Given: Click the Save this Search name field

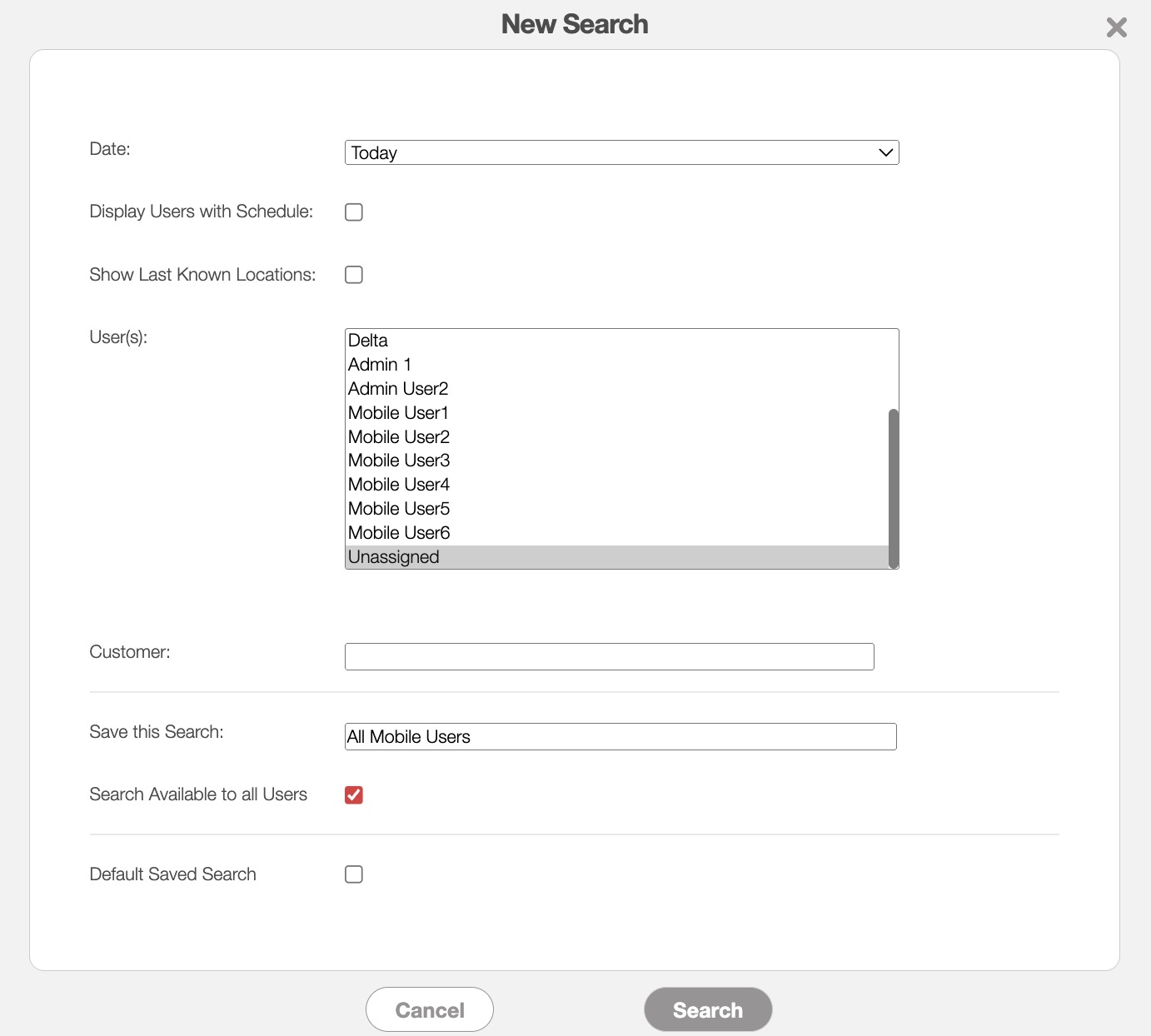Looking at the screenshot, I should [x=620, y=737].
